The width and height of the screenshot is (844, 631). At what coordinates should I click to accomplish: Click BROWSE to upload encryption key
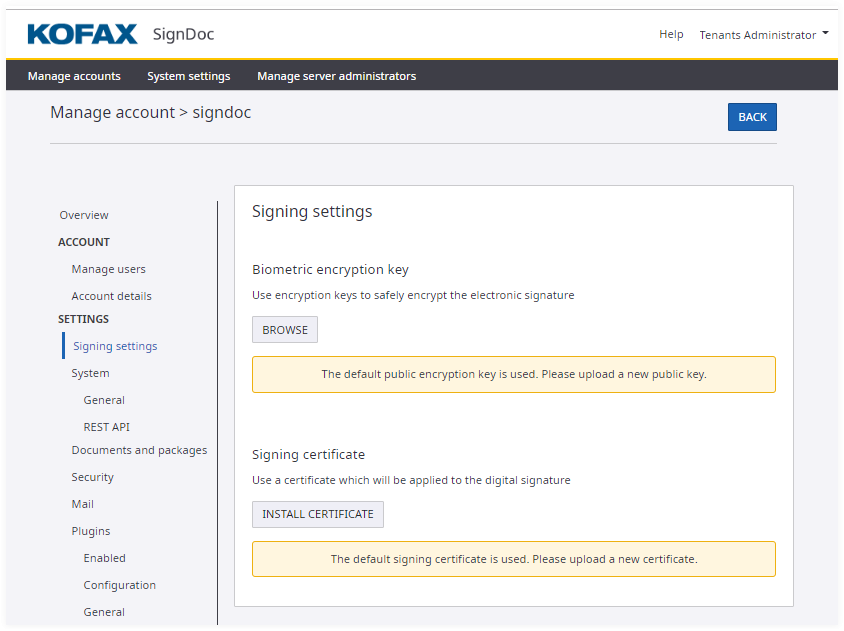(x=285, y=330)
